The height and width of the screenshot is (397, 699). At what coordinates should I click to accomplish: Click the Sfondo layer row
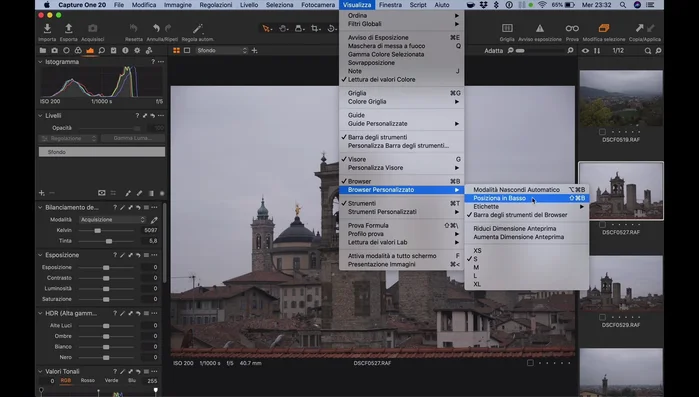[x=102, y=152]
